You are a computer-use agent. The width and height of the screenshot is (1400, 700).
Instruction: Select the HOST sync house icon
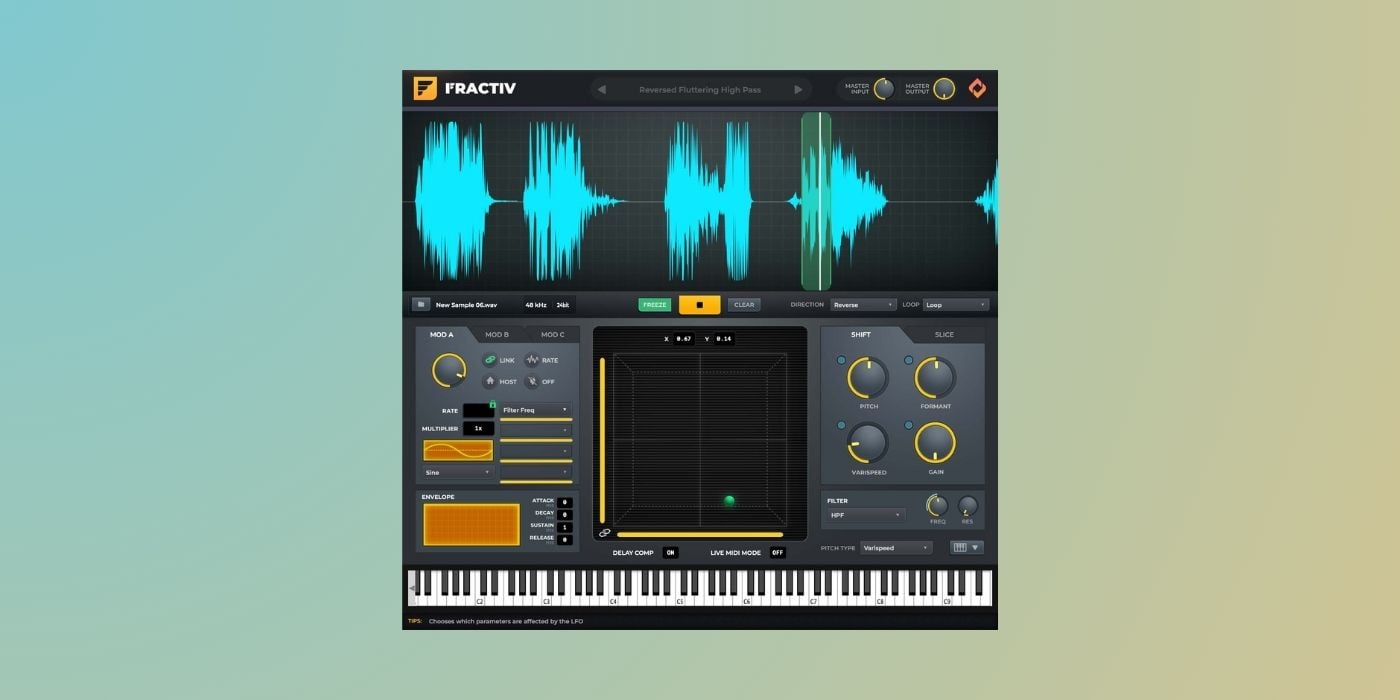[490, 381]
